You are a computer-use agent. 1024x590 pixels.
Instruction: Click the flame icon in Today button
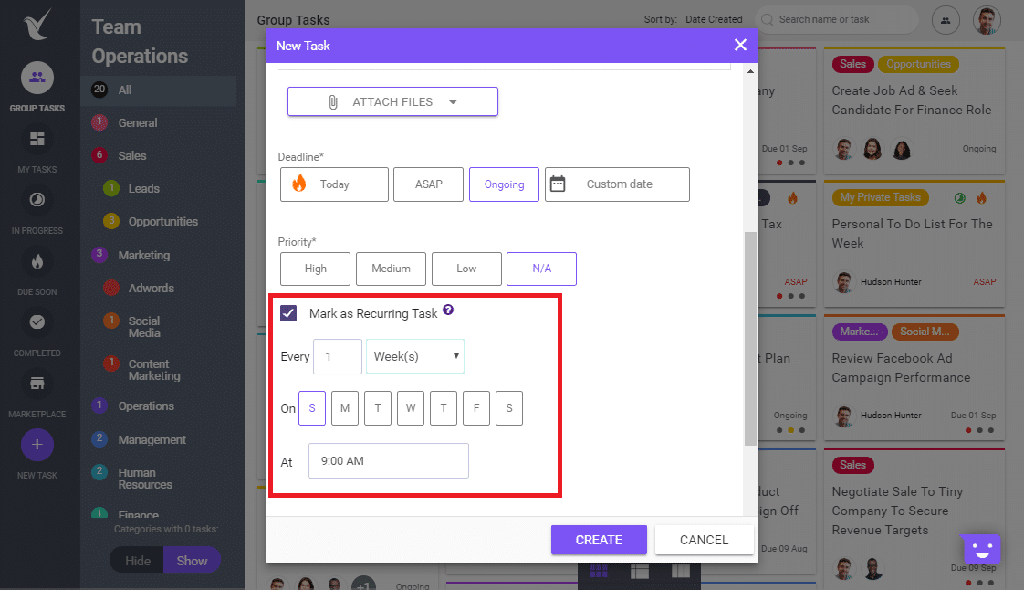click(x=299, y=183)
